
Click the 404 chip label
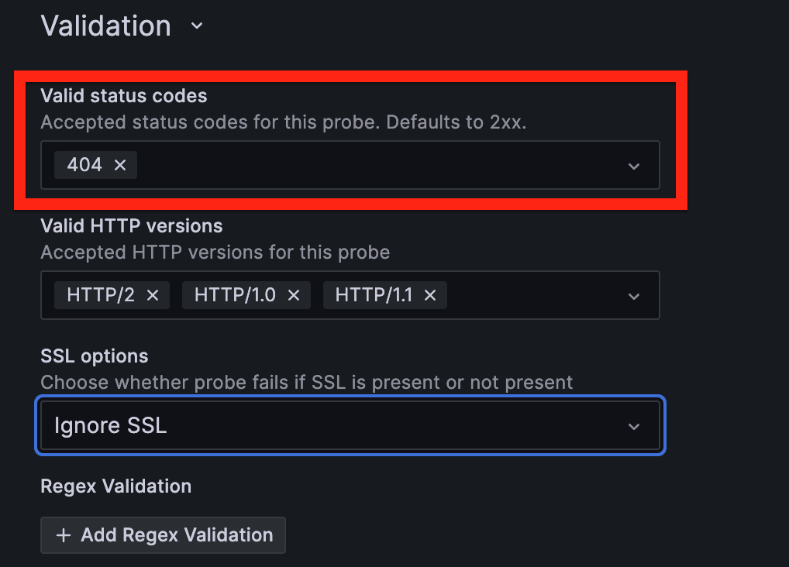[85, 165]
